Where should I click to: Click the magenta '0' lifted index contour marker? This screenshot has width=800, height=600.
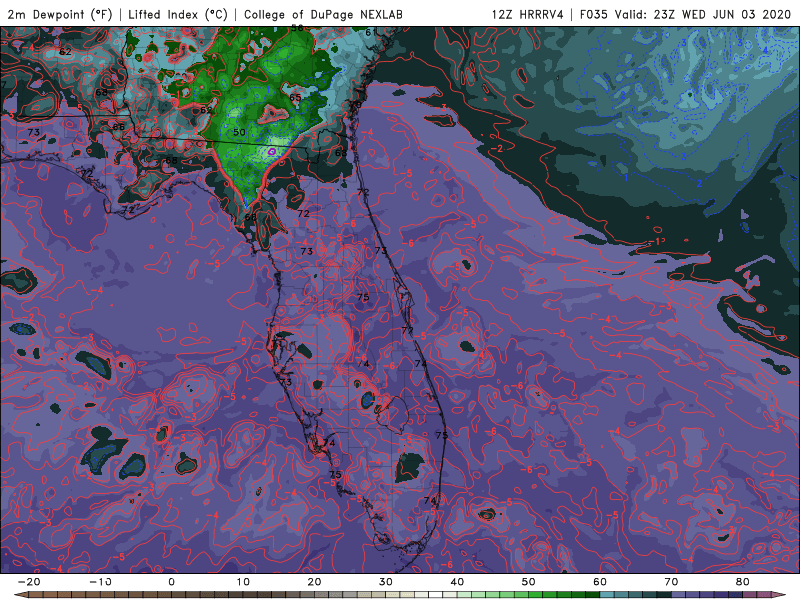click(x=272, y=152)
